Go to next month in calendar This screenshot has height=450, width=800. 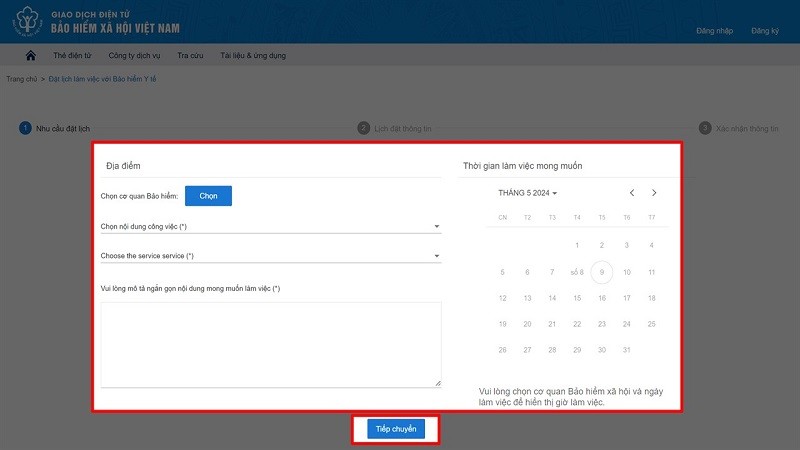(654, 192)
